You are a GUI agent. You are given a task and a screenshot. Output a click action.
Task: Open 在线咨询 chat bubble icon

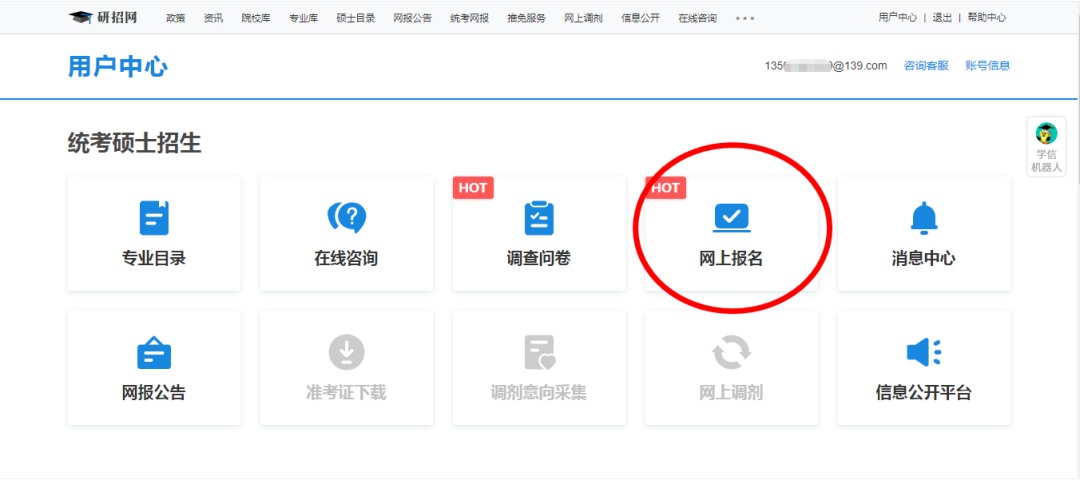(x=346, y=217)
